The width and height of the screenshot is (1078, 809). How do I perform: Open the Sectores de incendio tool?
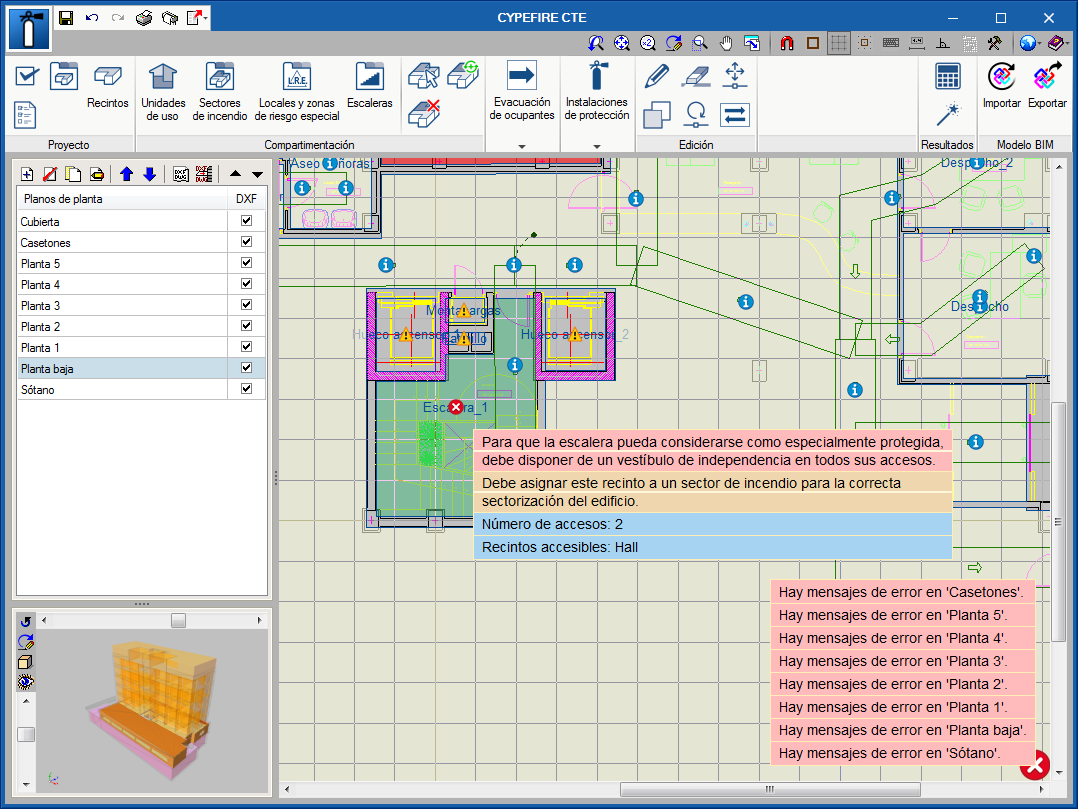point(219,89)
